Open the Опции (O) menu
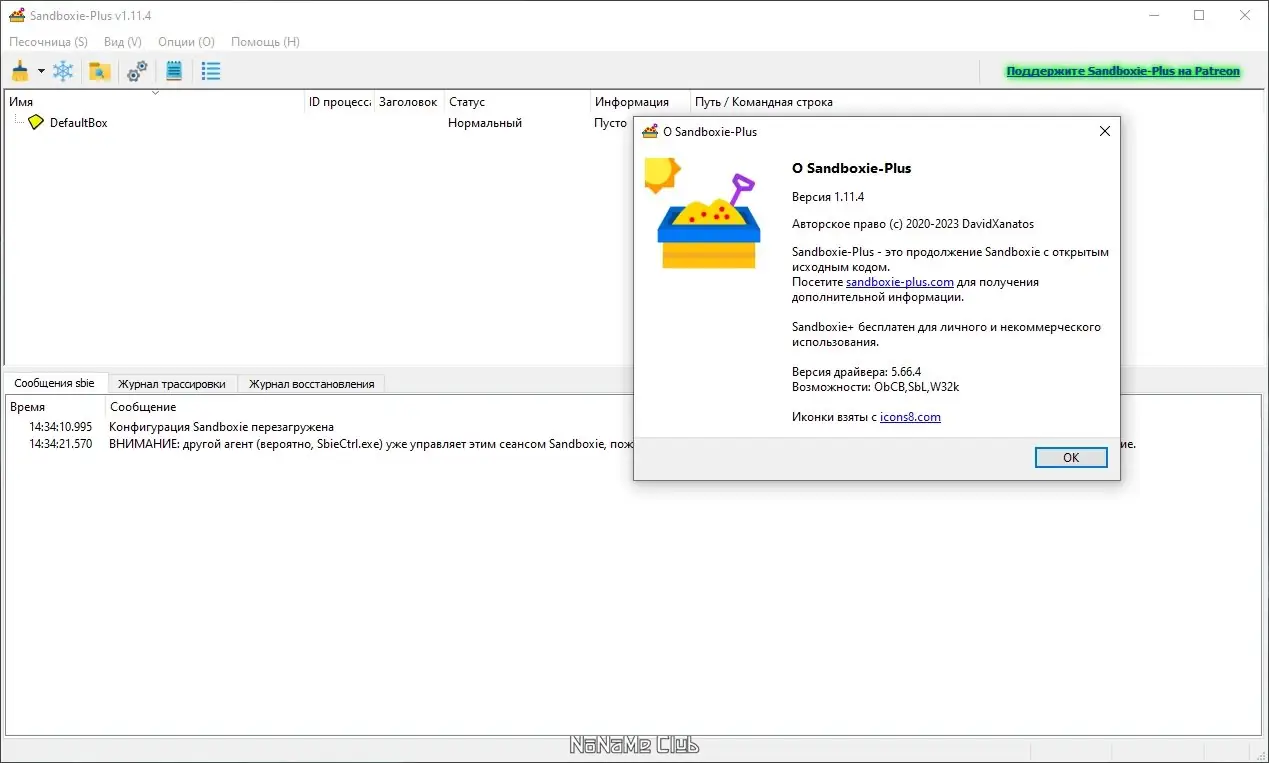Image resolution: width=1269 pixels, height=763 pixels. (187, 42)
